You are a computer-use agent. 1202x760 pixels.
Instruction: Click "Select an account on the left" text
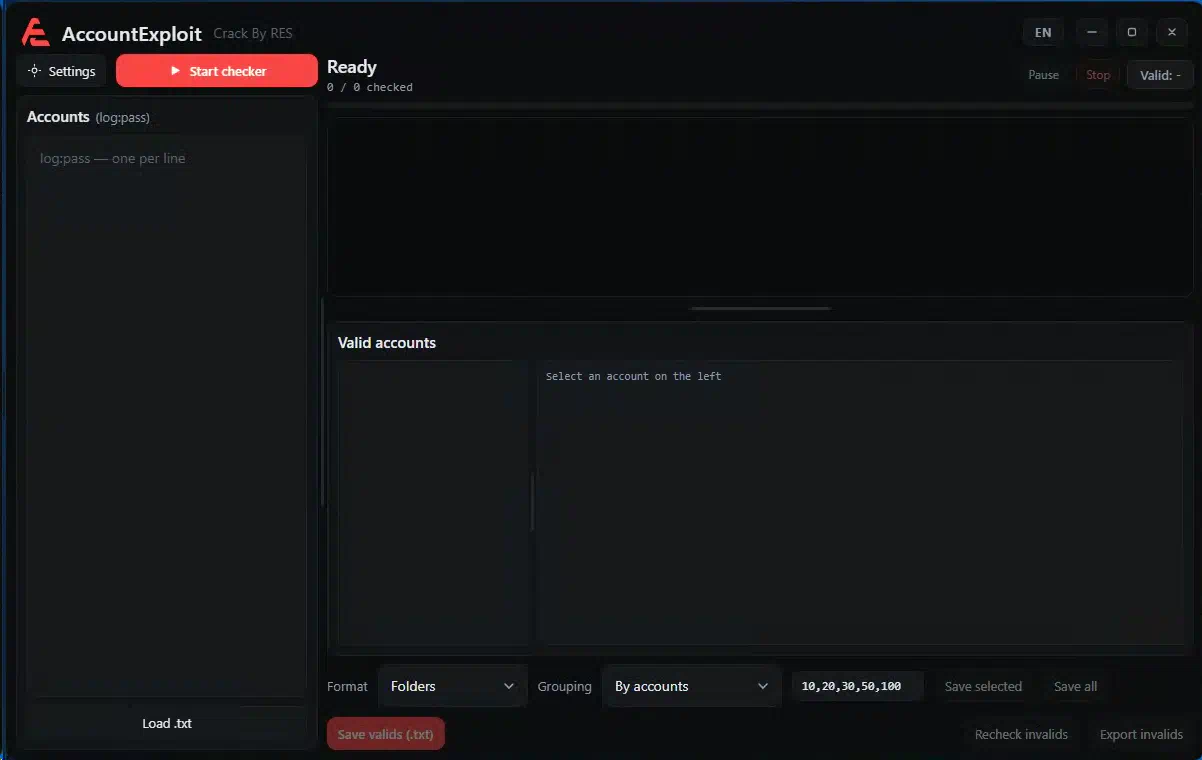pos(633,376)
